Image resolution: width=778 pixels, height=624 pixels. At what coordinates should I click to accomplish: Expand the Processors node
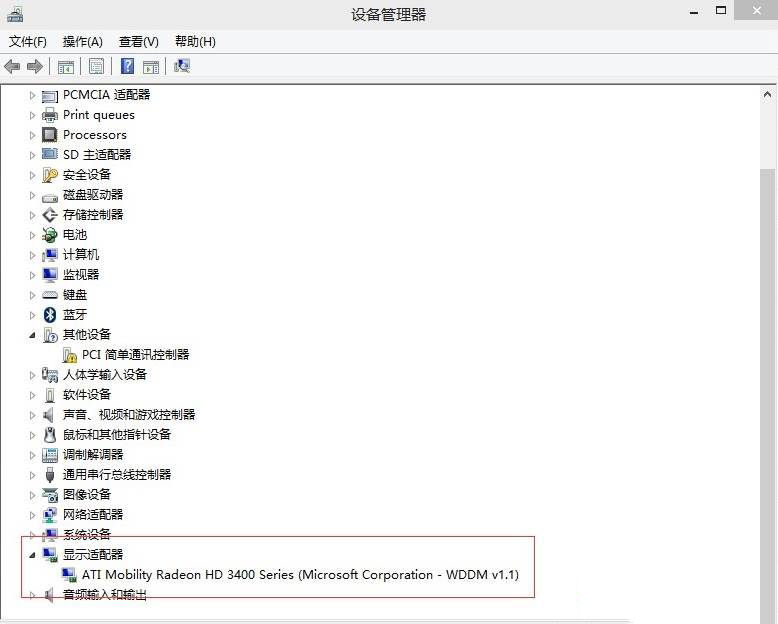(x=32, y=135)
